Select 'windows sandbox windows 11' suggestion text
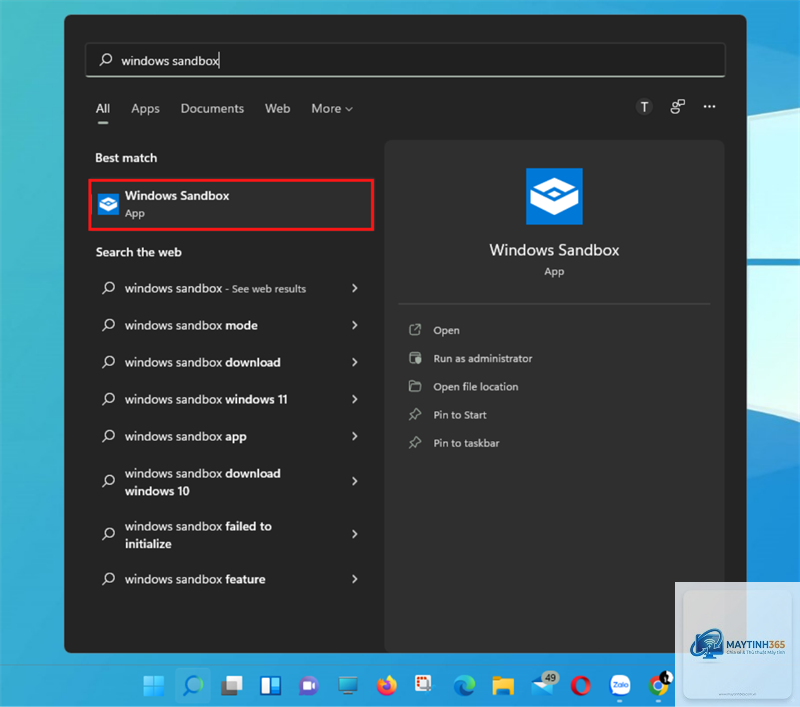Screen dimensions: 800x707 [x=206, y=399]
